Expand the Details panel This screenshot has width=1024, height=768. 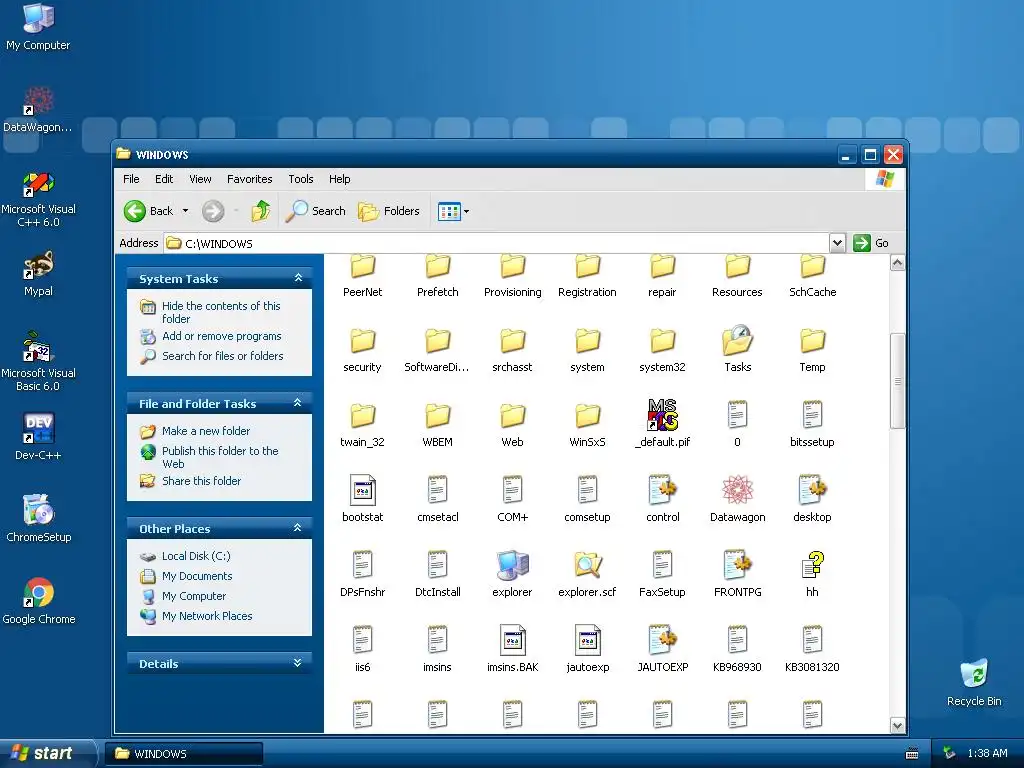298,663
